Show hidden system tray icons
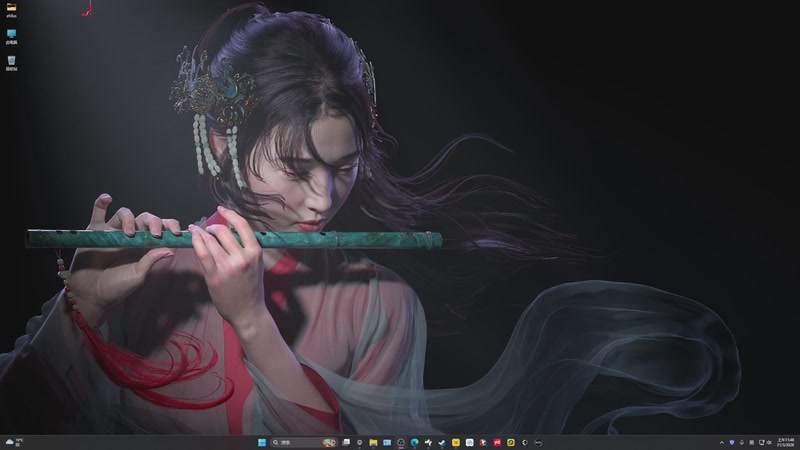This screenshot has height=450, width=800. click(x=721, y=442)
